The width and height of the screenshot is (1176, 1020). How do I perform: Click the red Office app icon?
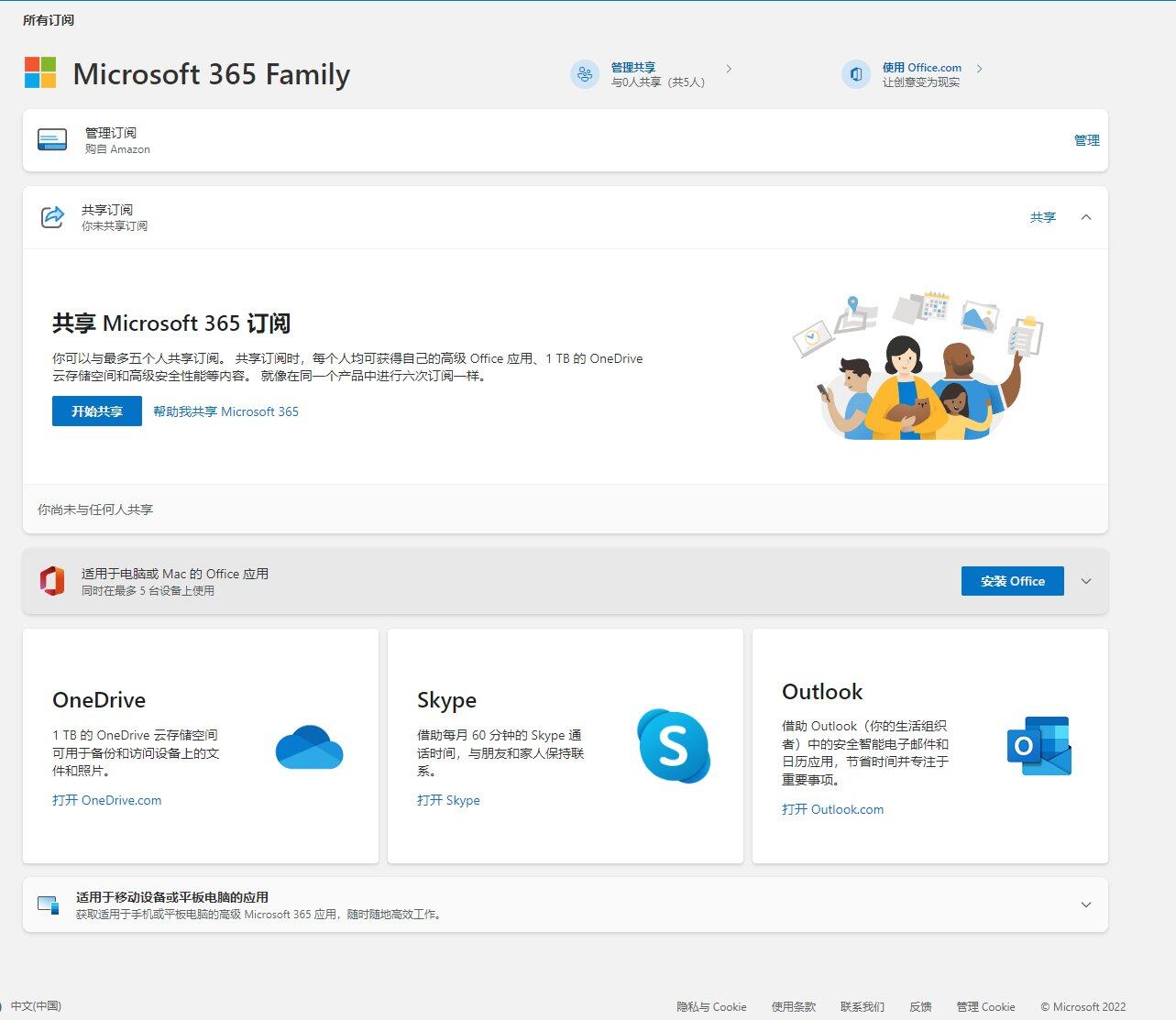[x=52, y=581]
